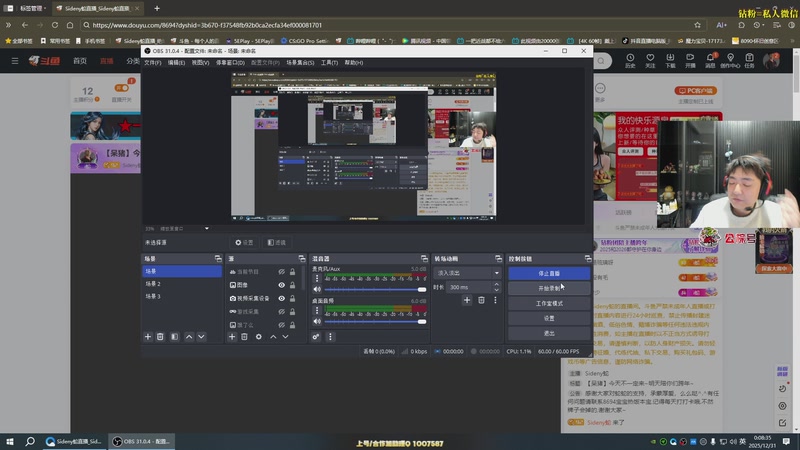Viewport: 800px width, 450px height.
Task: Decrease transition duration with down stepper
Action: (x=496, y=290)
